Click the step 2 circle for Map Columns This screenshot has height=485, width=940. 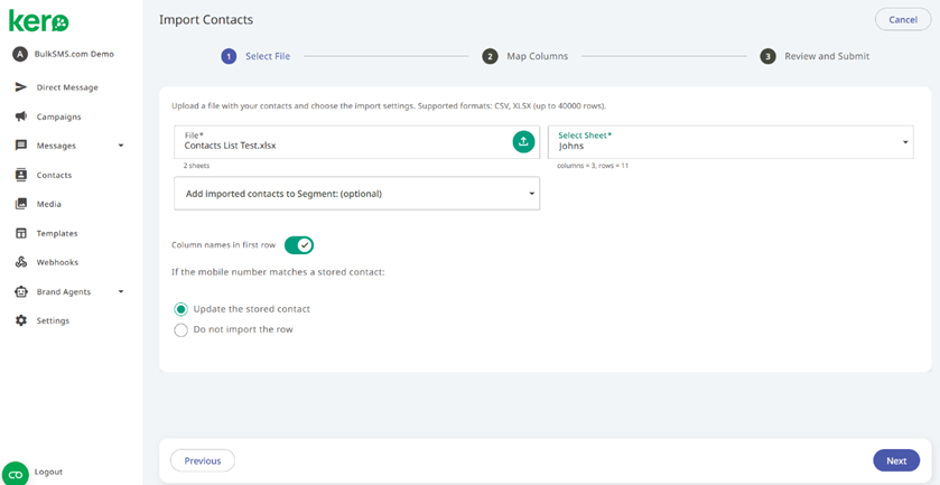click(x=490, y=56)
